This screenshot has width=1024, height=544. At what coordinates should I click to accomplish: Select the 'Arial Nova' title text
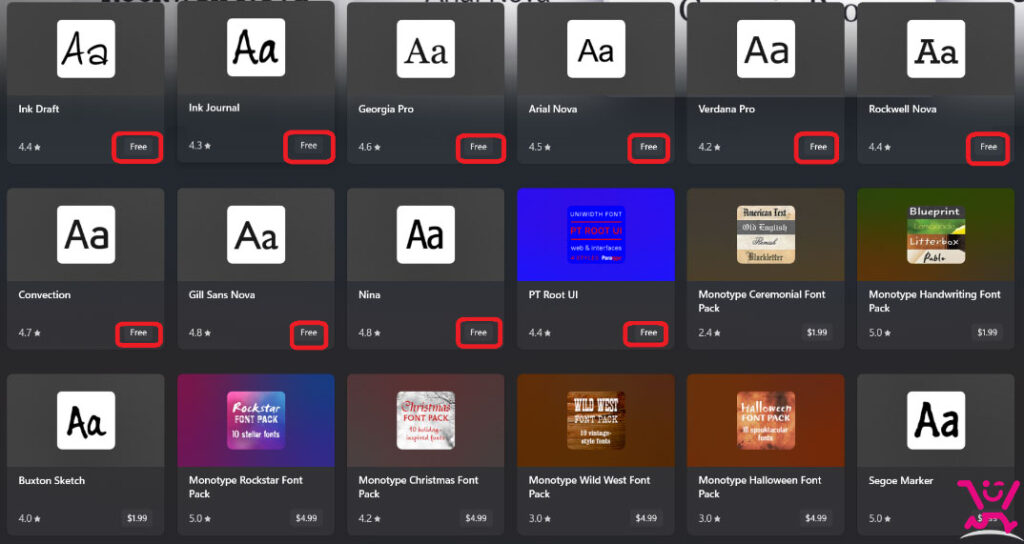(x=553, y=109)
